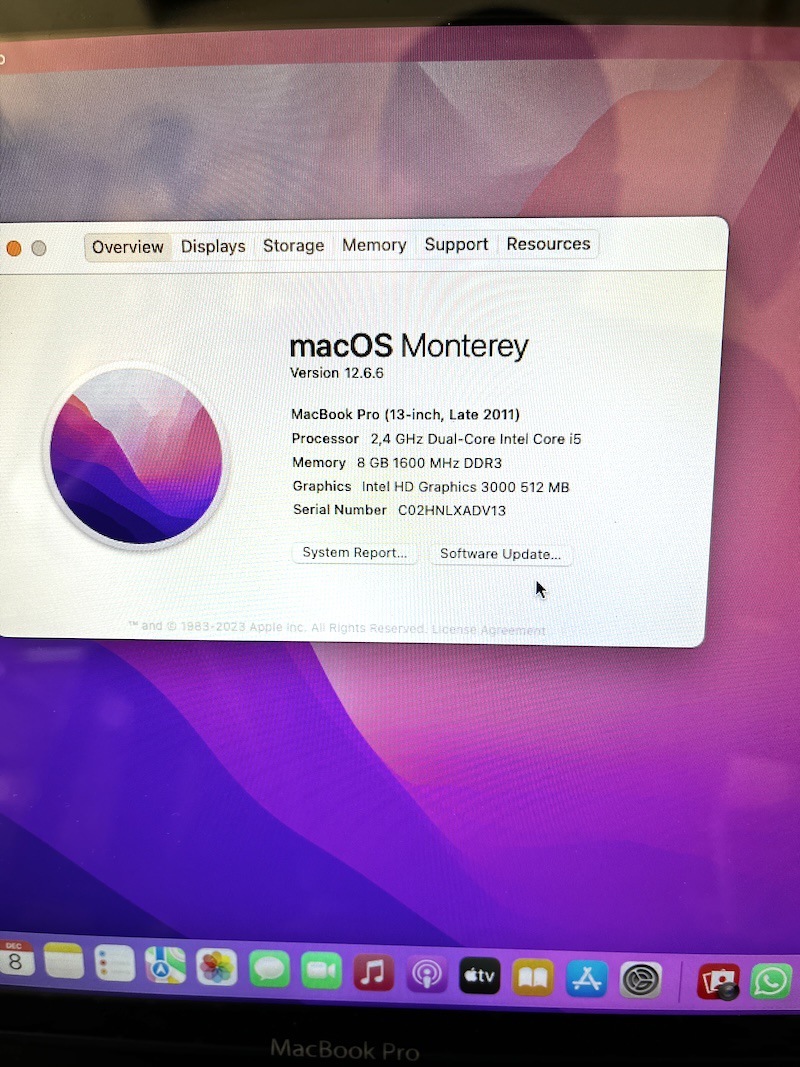Viewport: 800px width, 1067px height.
Task: Open the Calendar app in the dock
Action: click(x=15, y=960)
